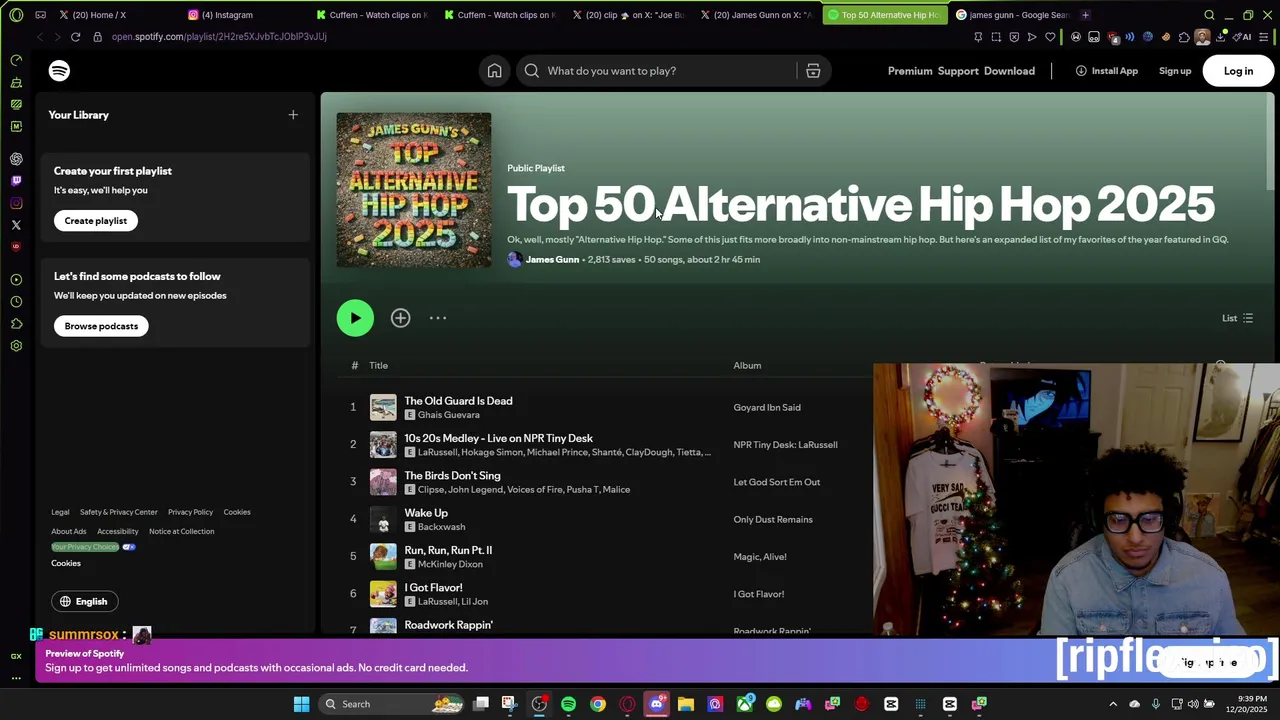Open X (Twitter) from the Opera sidebar
The height and width of the screenshot is (720, 1280).
coord(16,225)
